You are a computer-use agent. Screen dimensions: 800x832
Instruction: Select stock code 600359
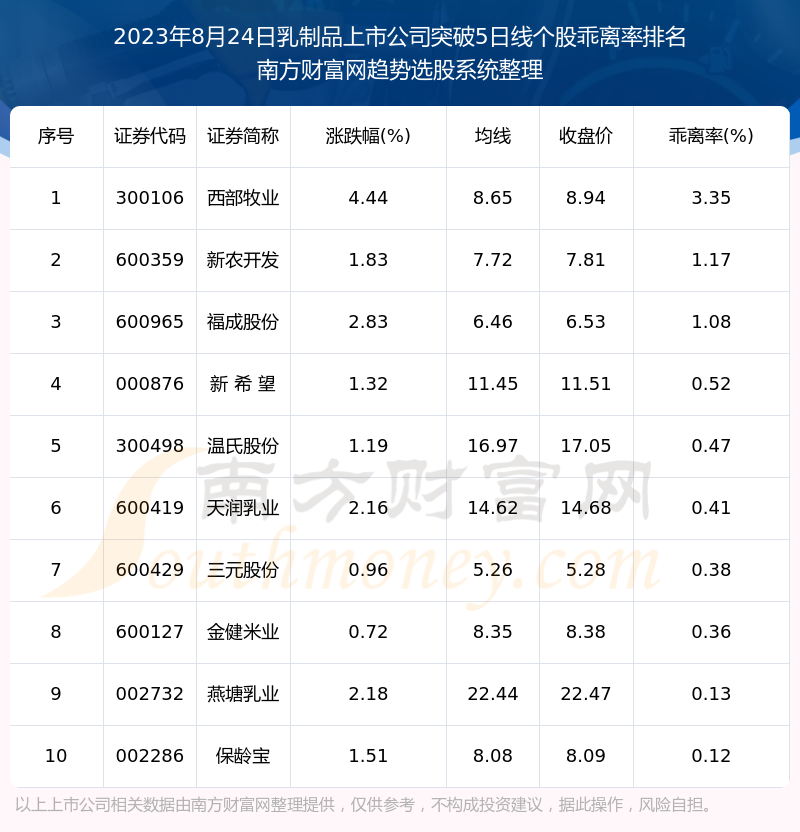coord(150,260)
